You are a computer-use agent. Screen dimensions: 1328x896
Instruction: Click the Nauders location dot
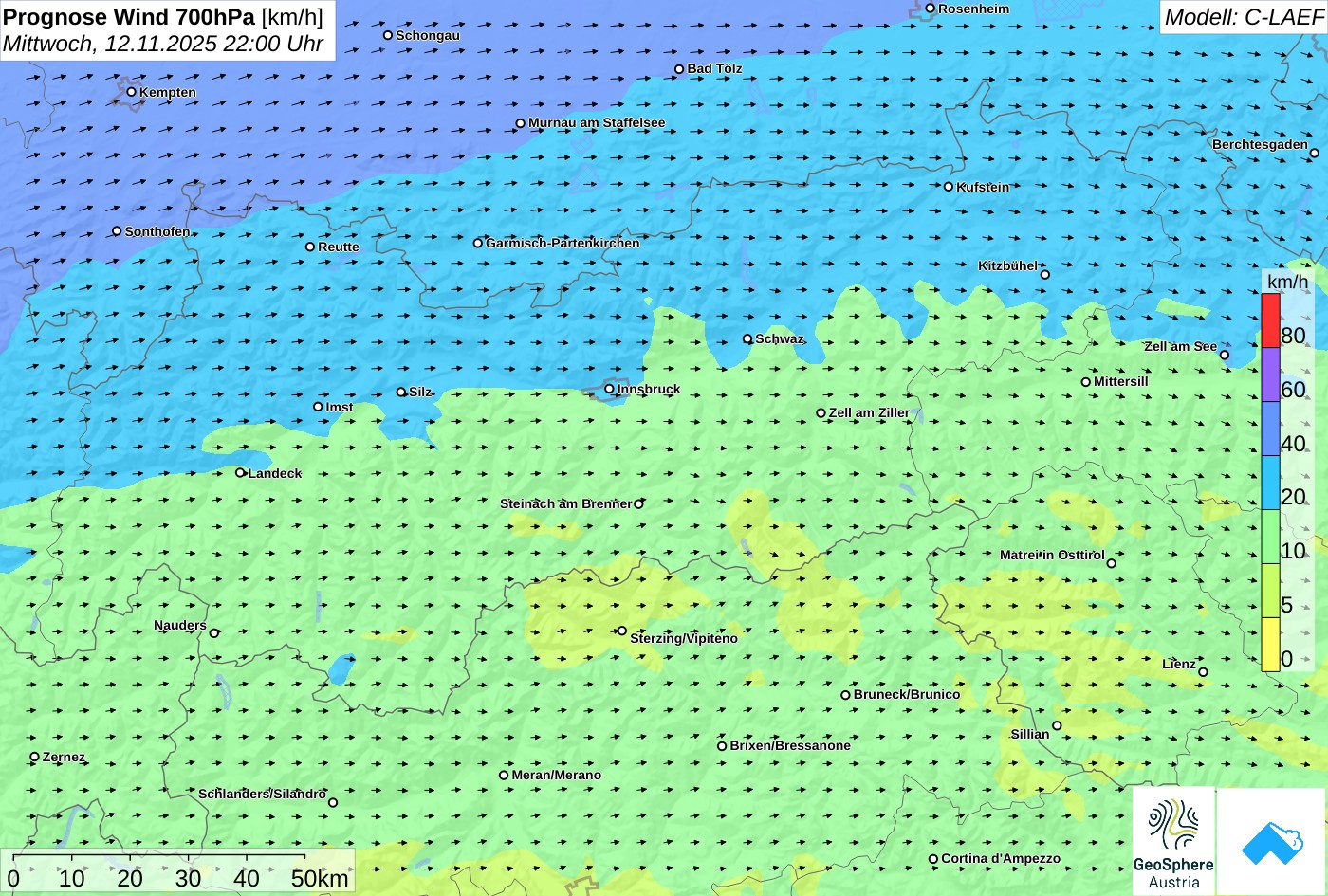213,633
